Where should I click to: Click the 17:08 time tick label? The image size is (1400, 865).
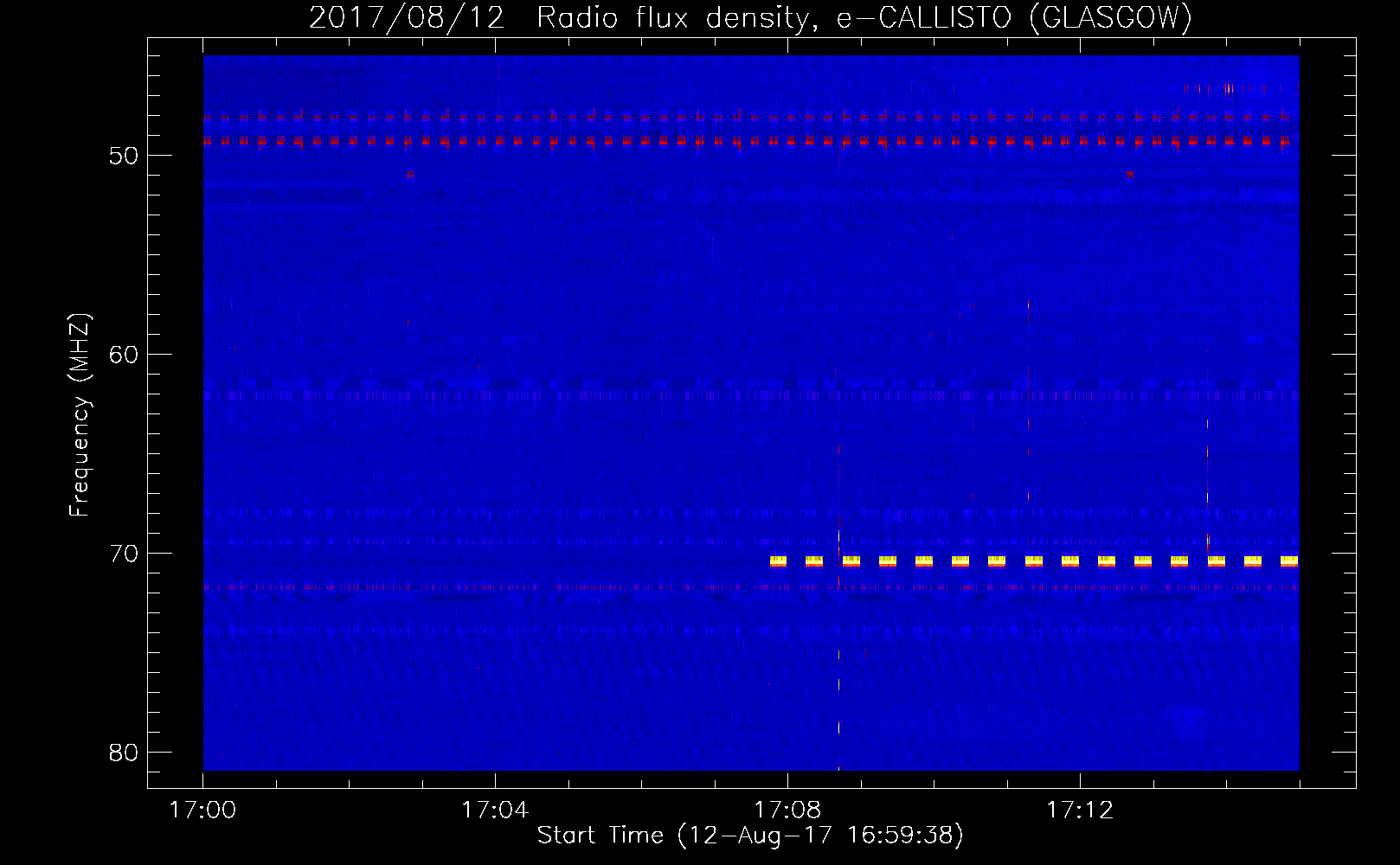787,811
